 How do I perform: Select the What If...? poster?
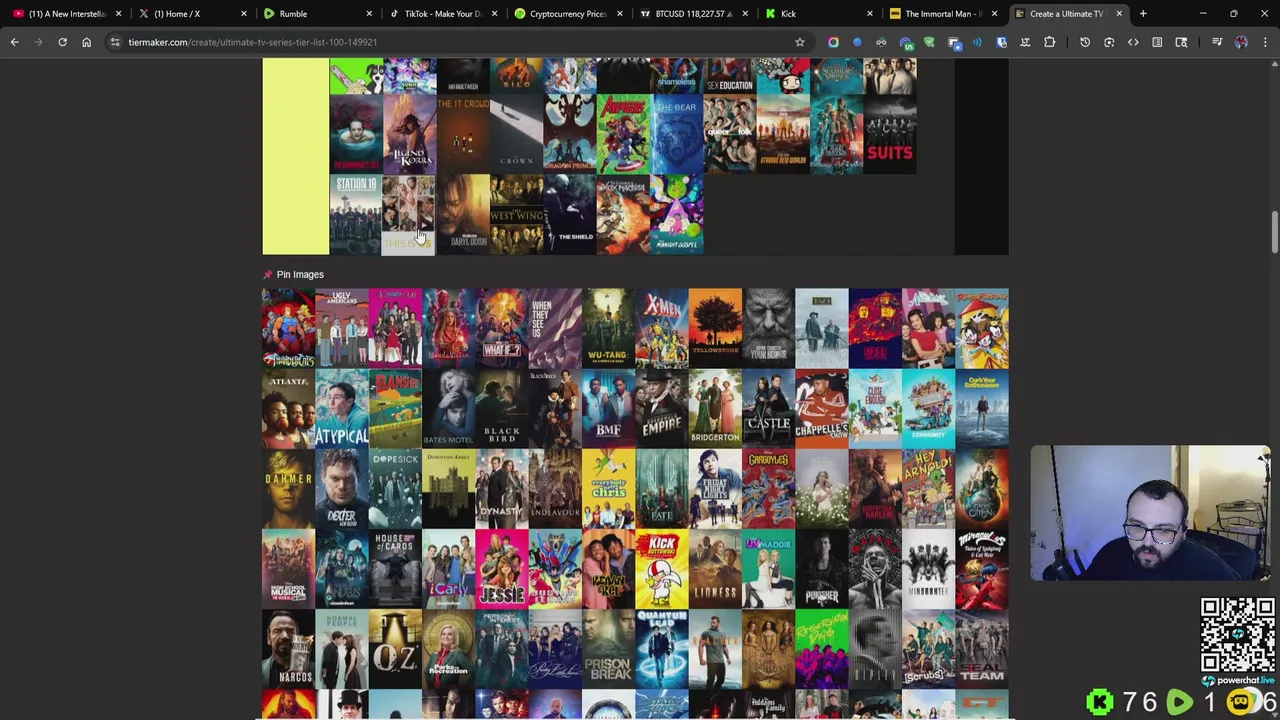pyautogui.click(x=502, y=328)
